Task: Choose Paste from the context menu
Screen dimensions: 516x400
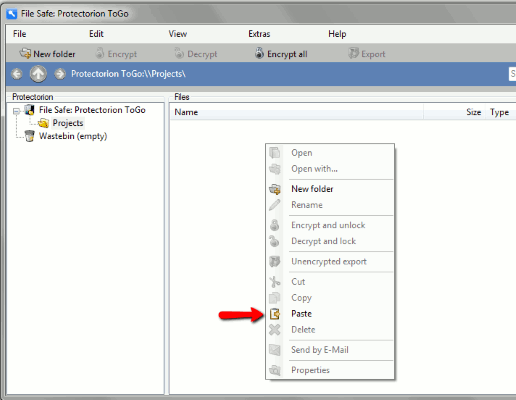Action: tap(330, 314)
